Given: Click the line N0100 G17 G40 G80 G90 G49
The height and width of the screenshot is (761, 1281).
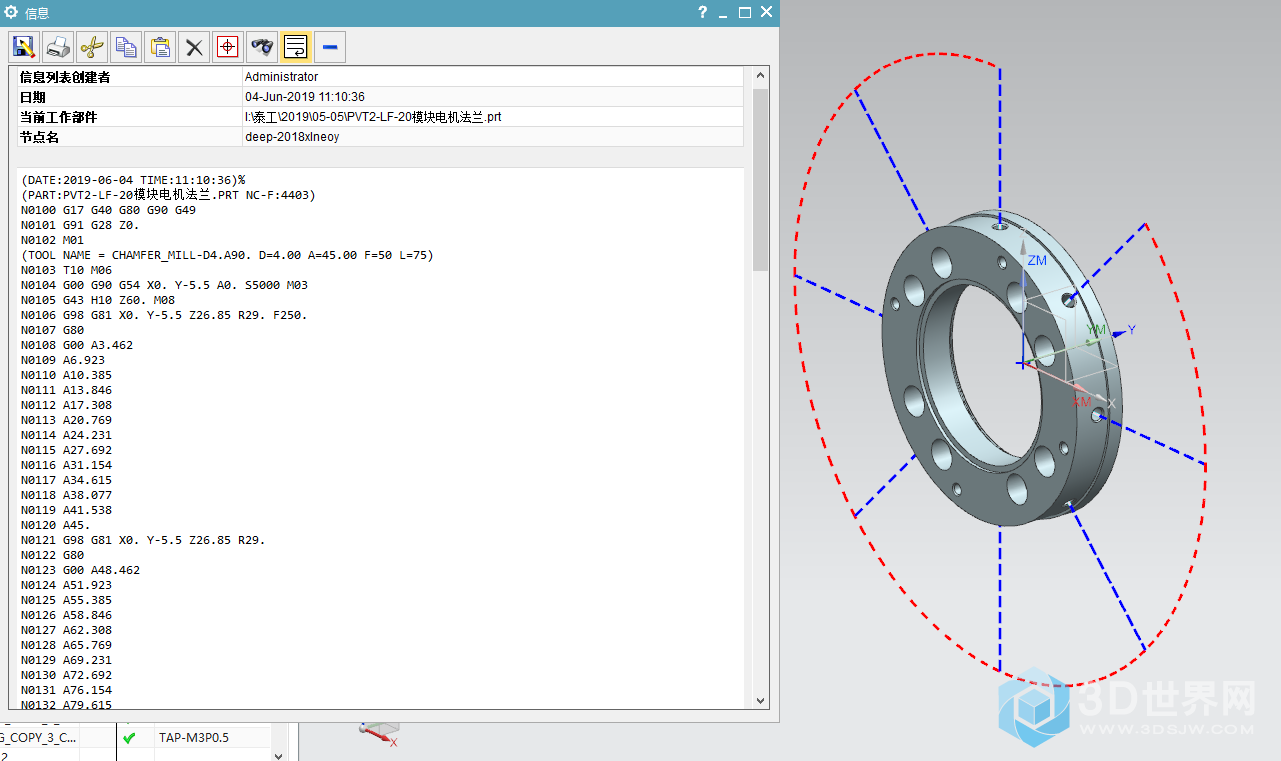Looking at the screenshot, I should pyautogui.click(x=108, y=210).
